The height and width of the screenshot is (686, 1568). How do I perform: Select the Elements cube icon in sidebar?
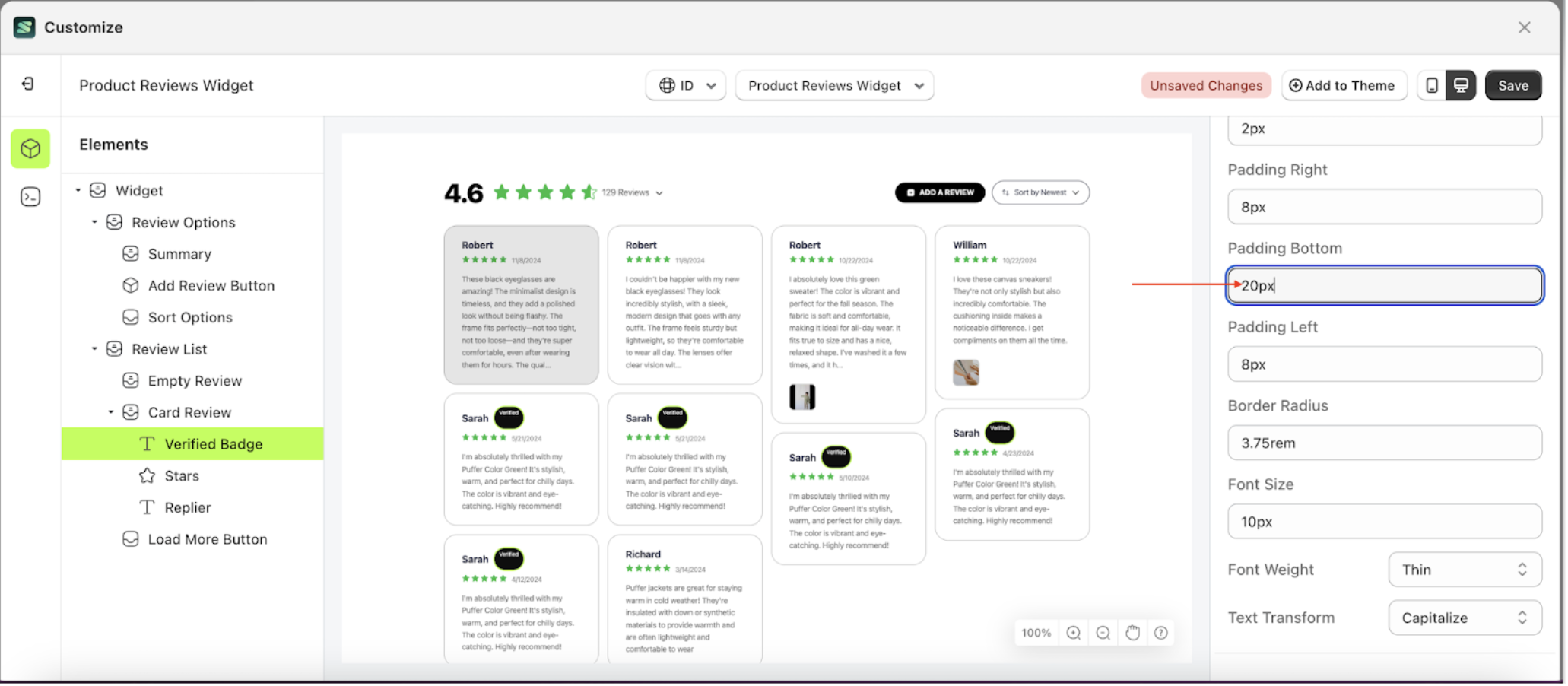pos(30,149)
